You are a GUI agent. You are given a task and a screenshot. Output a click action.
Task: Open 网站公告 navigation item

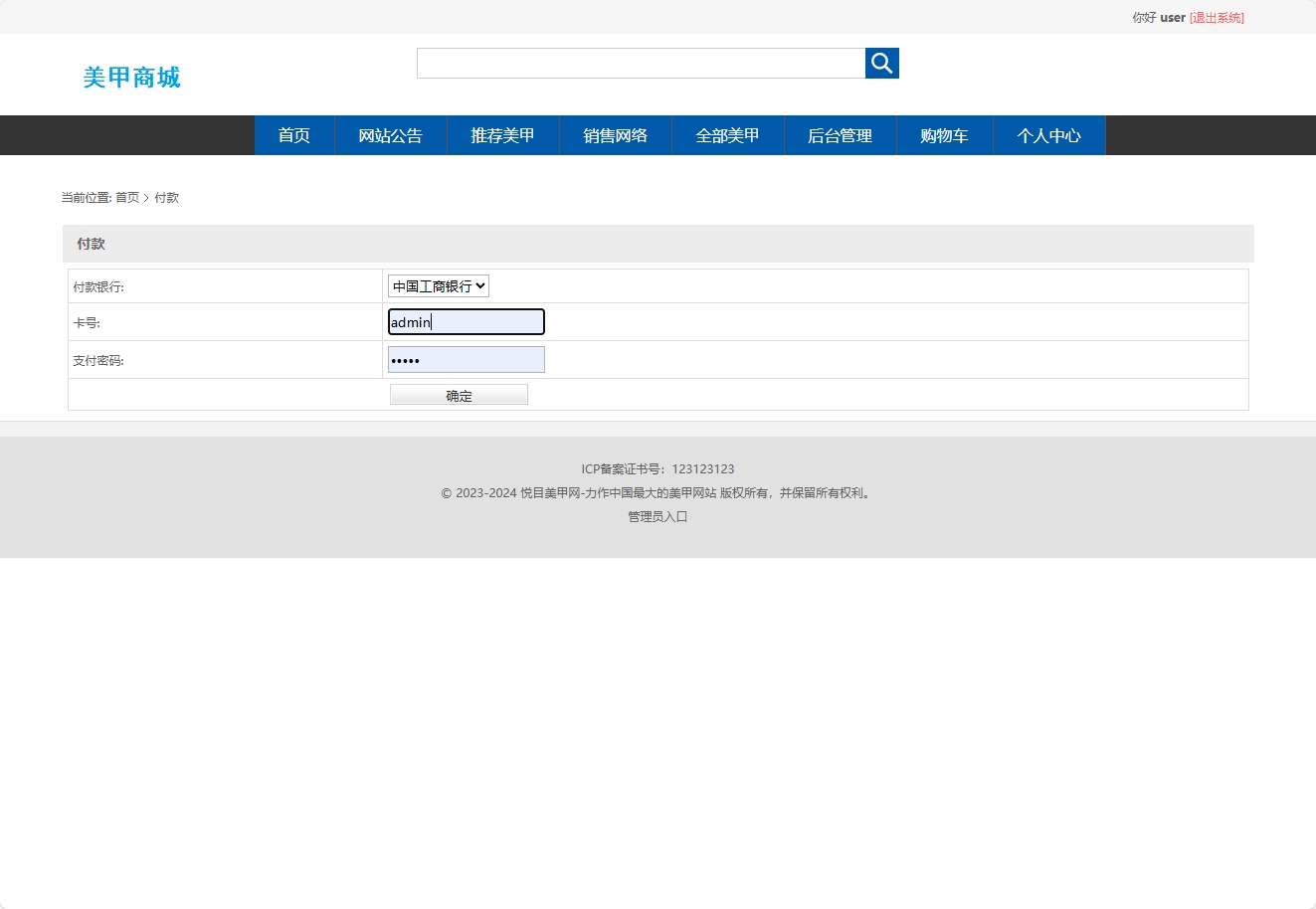click(x=391, y=135)
